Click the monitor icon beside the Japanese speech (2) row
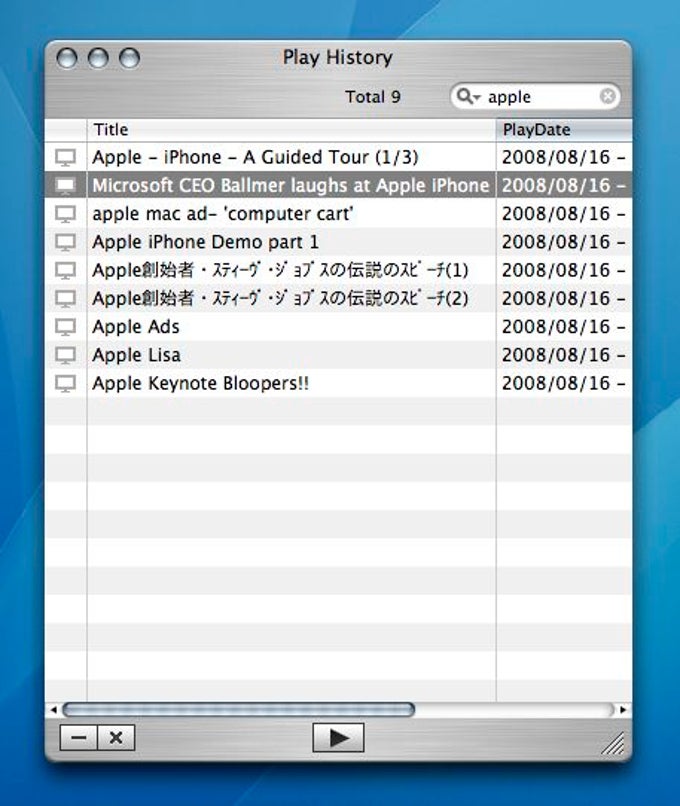680x806 pixels. (65, 299)
